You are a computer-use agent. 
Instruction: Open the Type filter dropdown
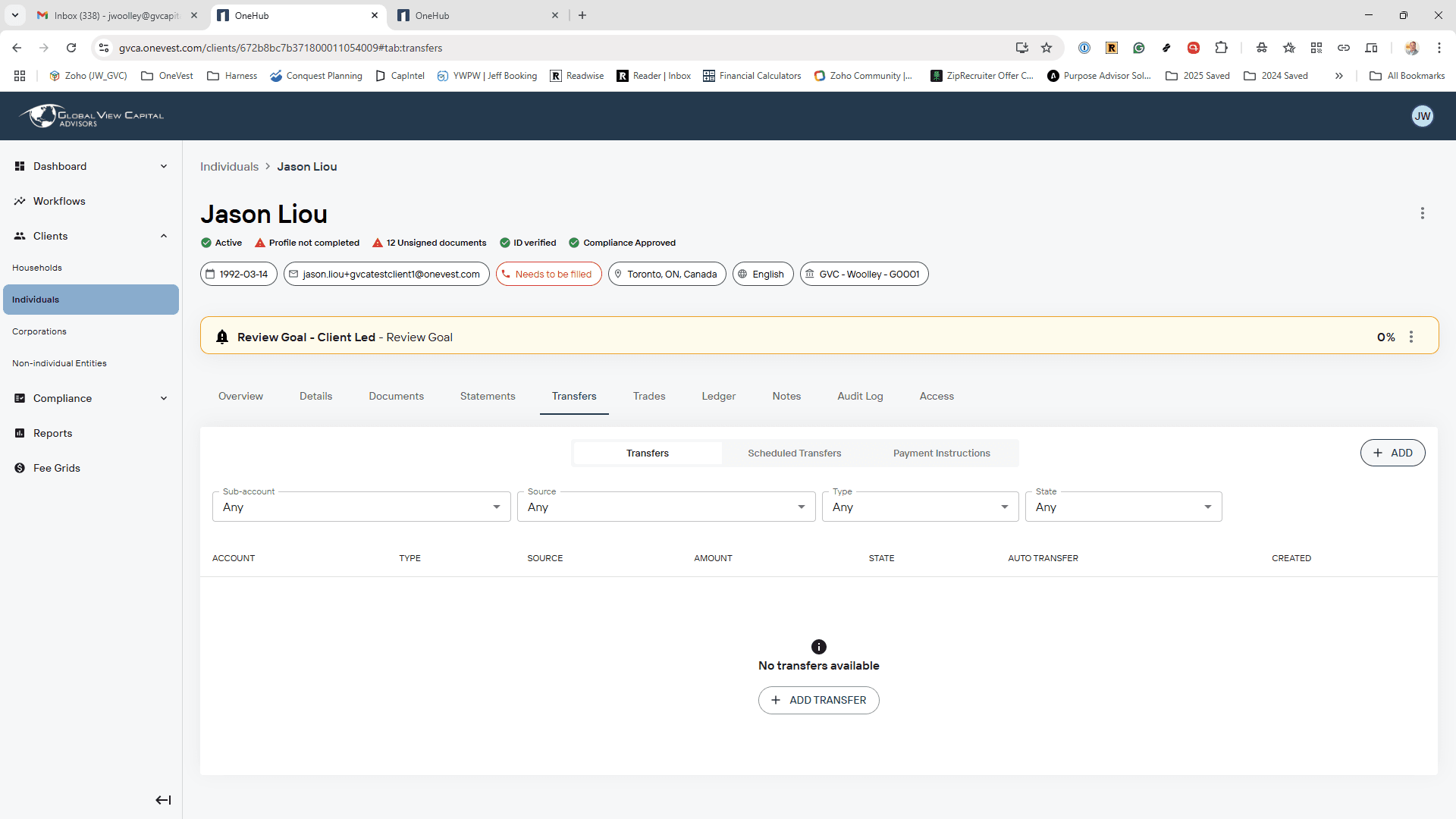(x=921, y=507)
